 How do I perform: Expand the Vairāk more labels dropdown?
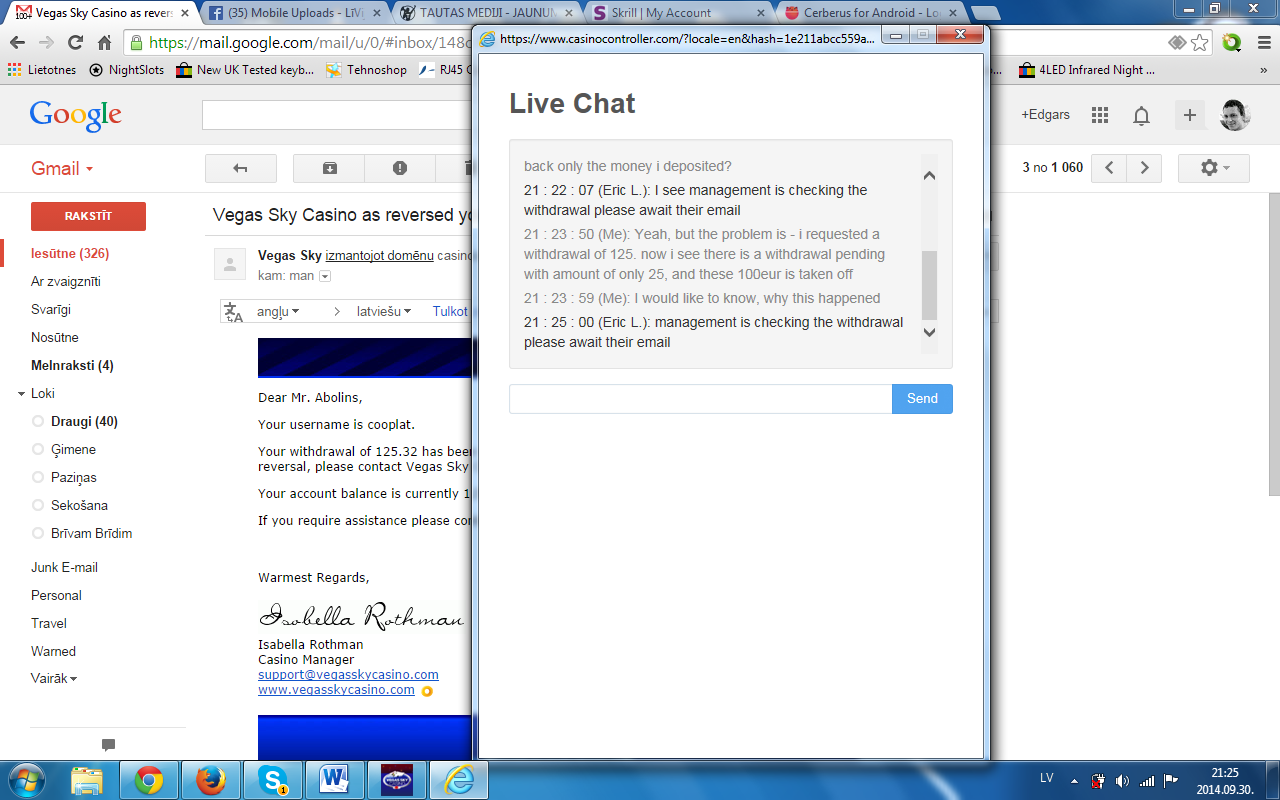coord(54,679)
